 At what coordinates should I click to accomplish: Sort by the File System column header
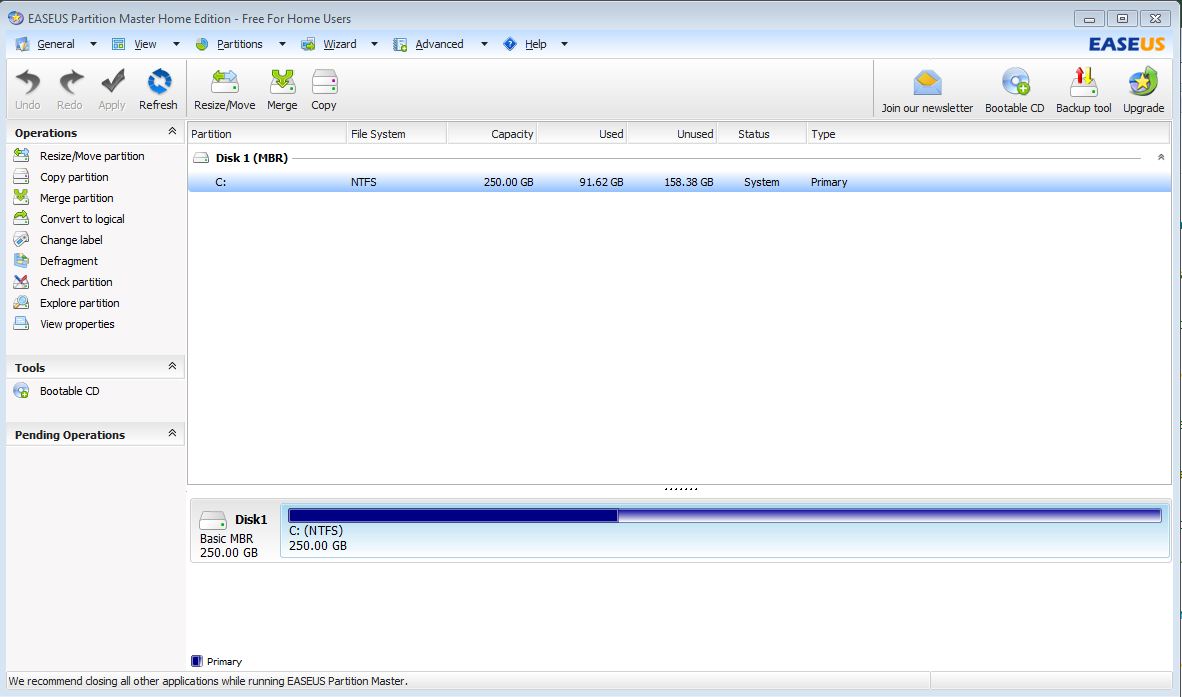397,134
